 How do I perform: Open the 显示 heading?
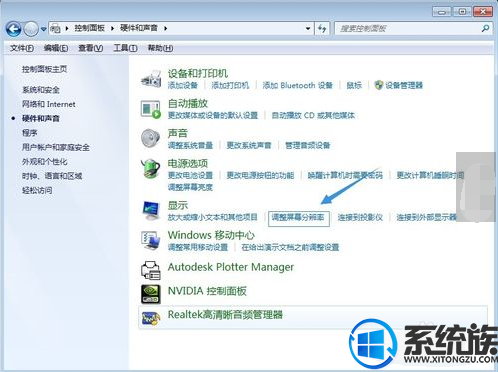[178, 205]
